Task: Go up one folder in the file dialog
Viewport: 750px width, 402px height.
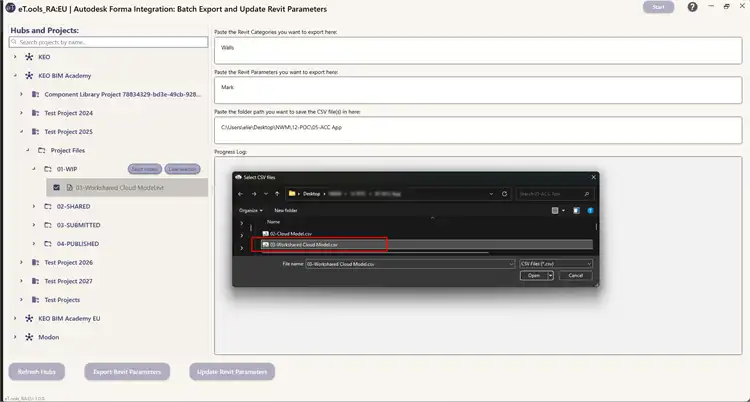Action: pos(277,194)
